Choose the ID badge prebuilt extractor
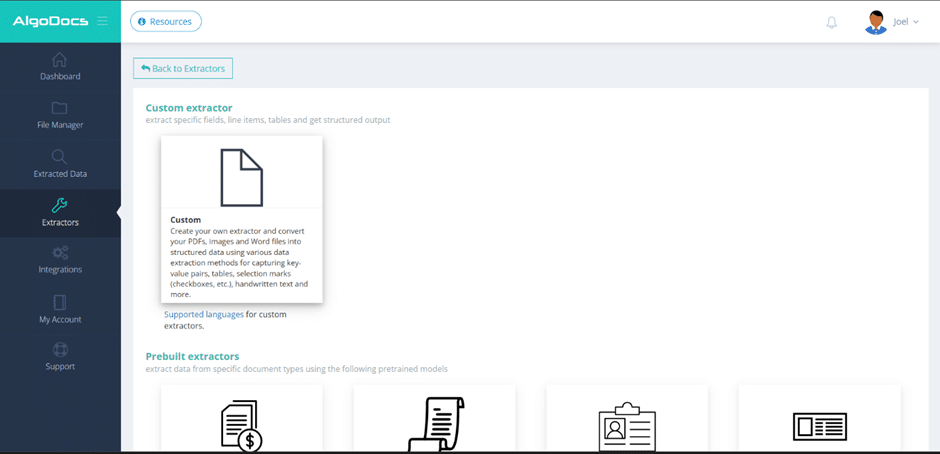This screenshot has width=940, height=454. click(627, 425)
